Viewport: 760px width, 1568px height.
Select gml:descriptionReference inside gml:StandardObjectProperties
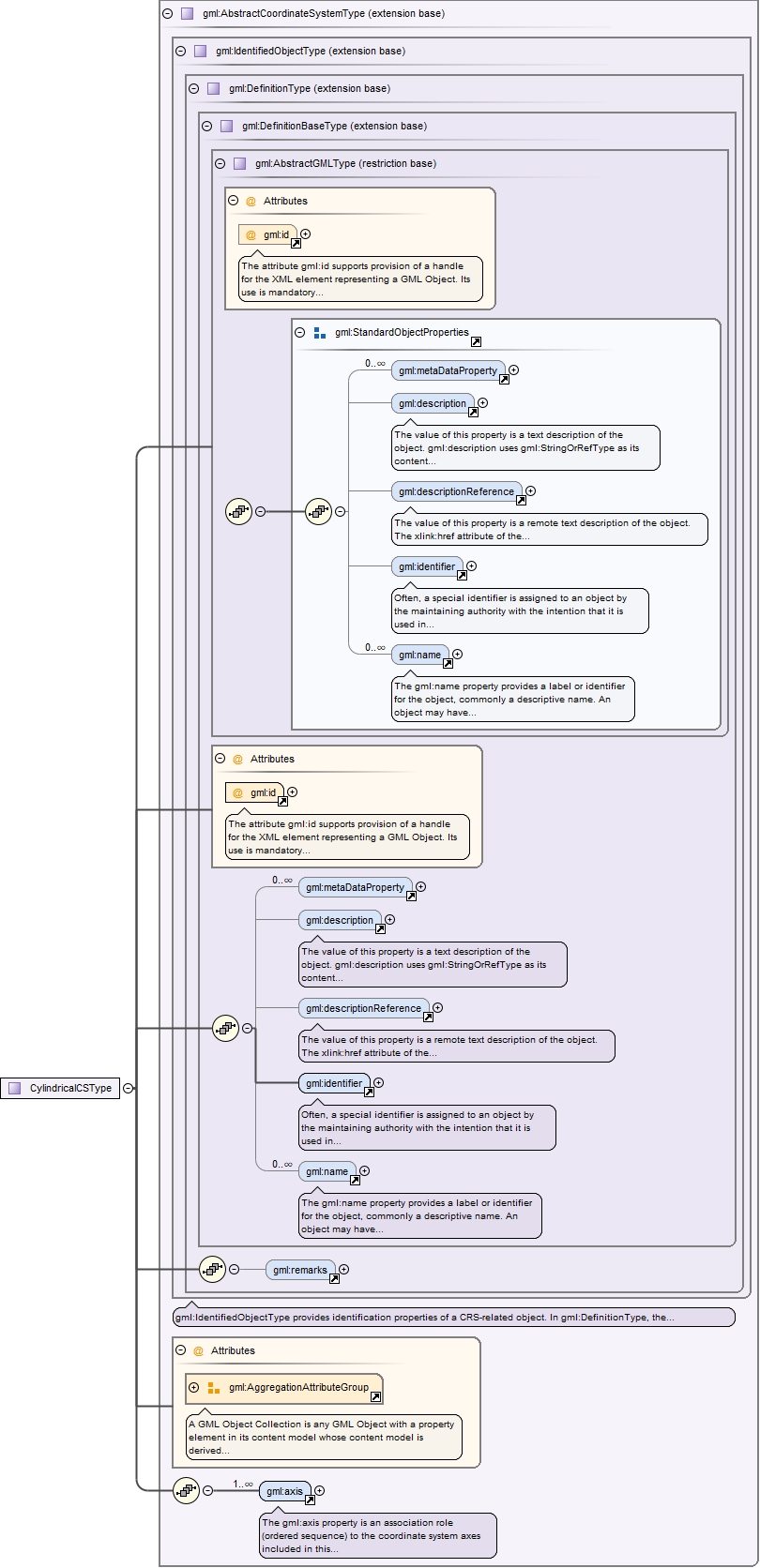[x=456, y=490]
